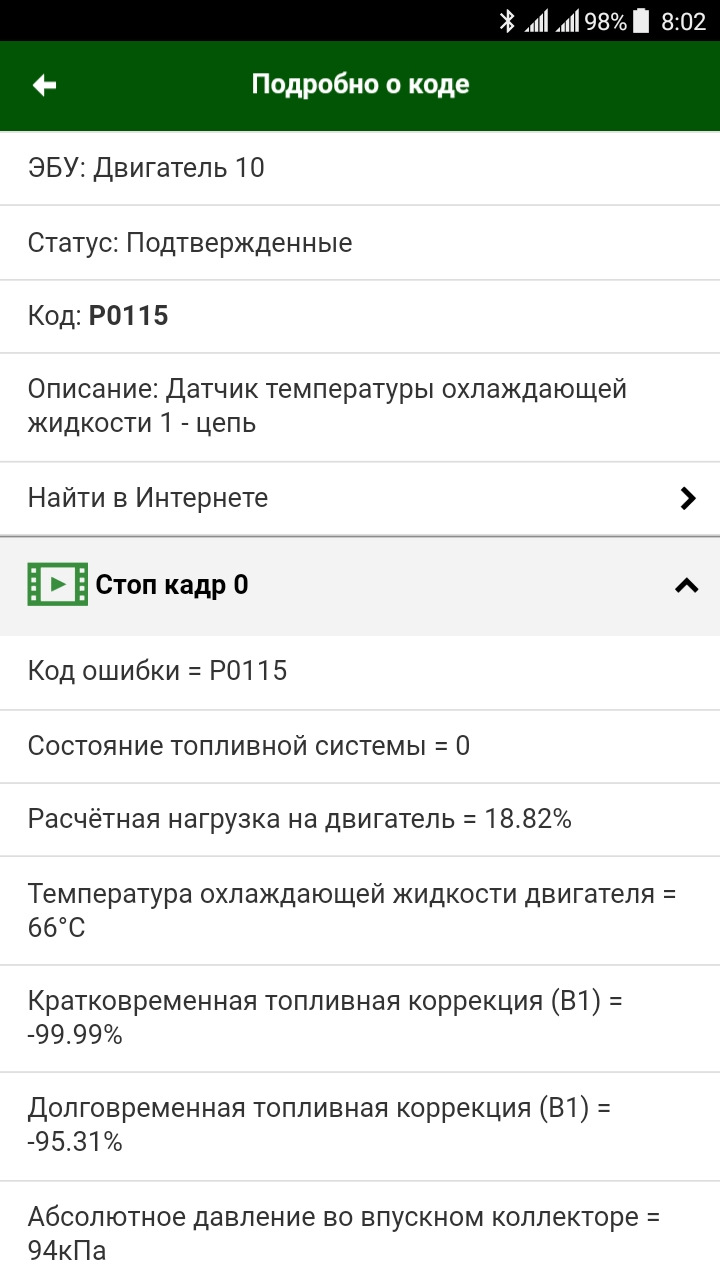Tap the Описание coolant sensor description

point(327,406)
